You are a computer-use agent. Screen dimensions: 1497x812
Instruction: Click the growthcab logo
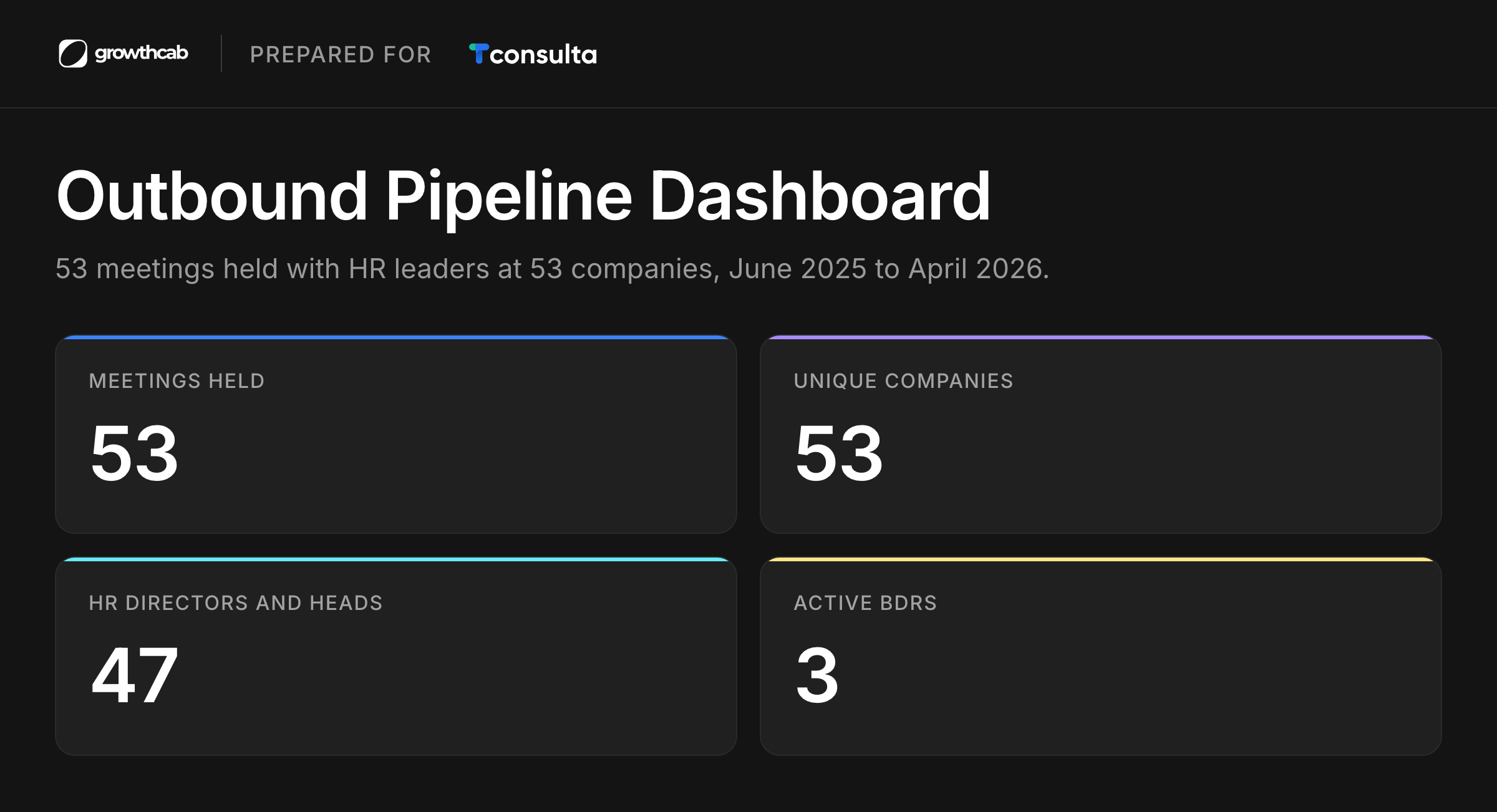[123, 54]
